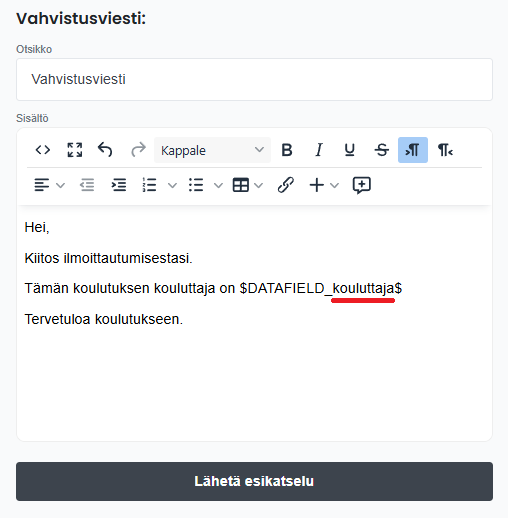
Task: Open the source code view
Action: pos(43,150)
